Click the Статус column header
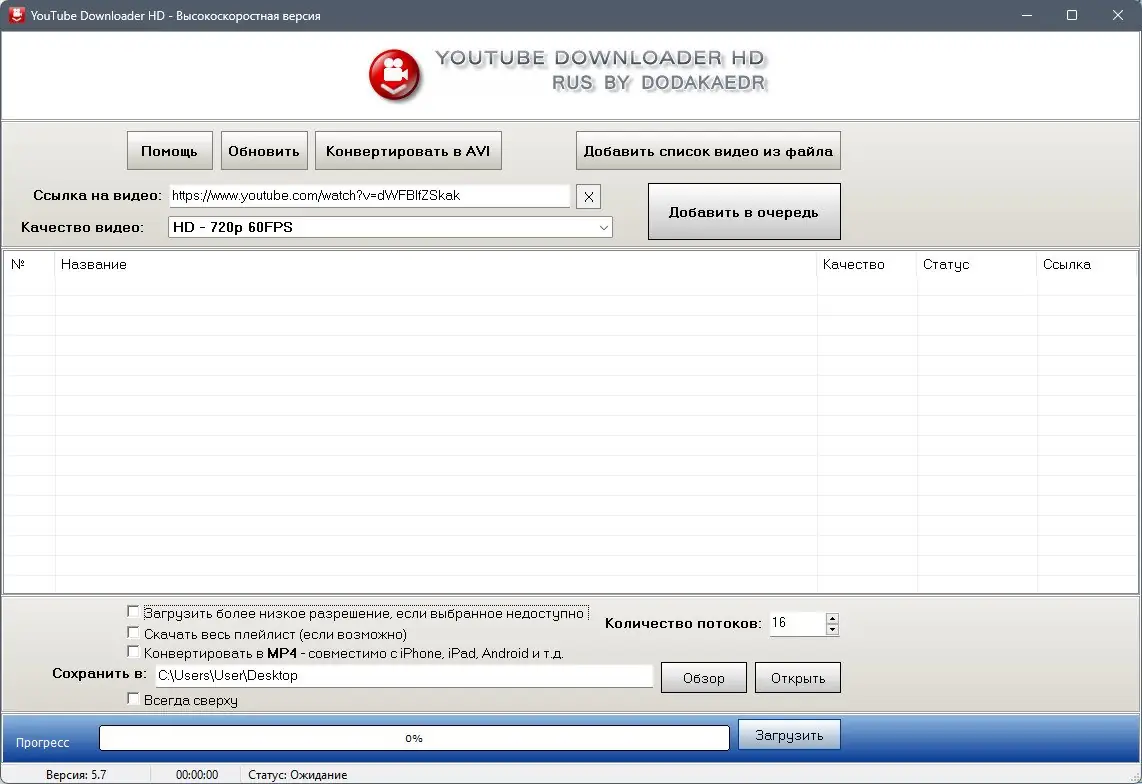1142x784 pixels. tap(977, 264)
